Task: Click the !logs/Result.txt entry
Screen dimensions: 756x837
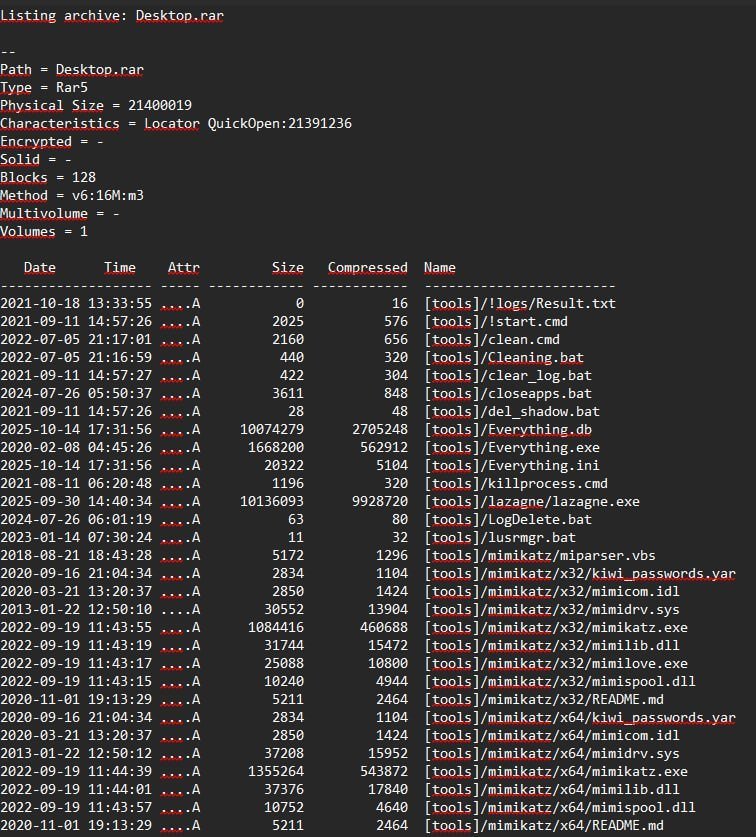Action: coord(520,303)
